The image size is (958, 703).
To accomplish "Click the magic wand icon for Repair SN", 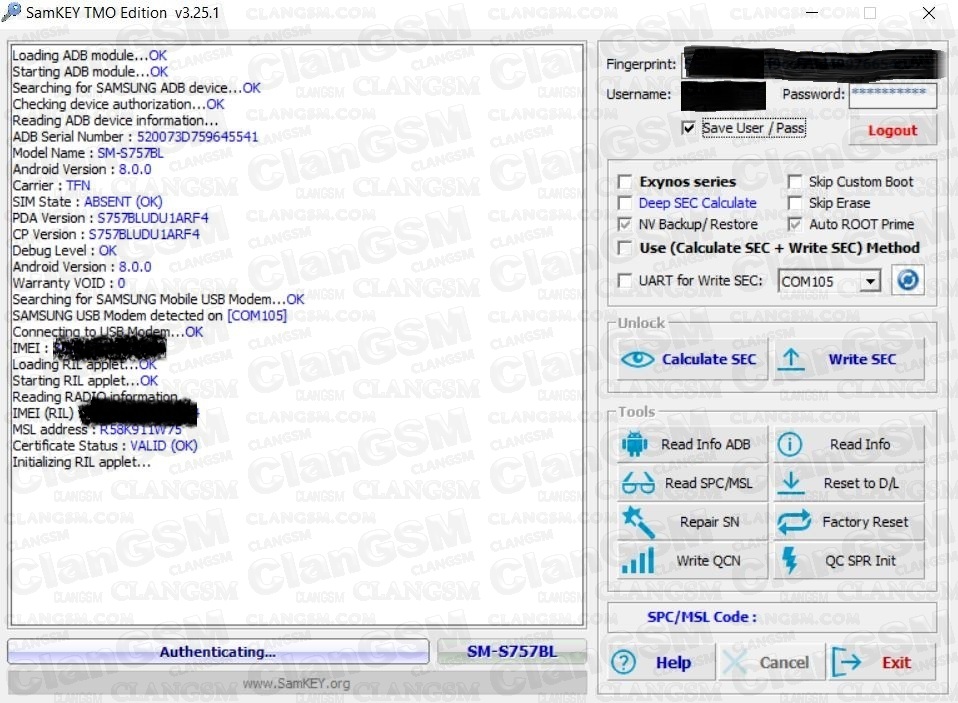I will (x=637, y=522).
